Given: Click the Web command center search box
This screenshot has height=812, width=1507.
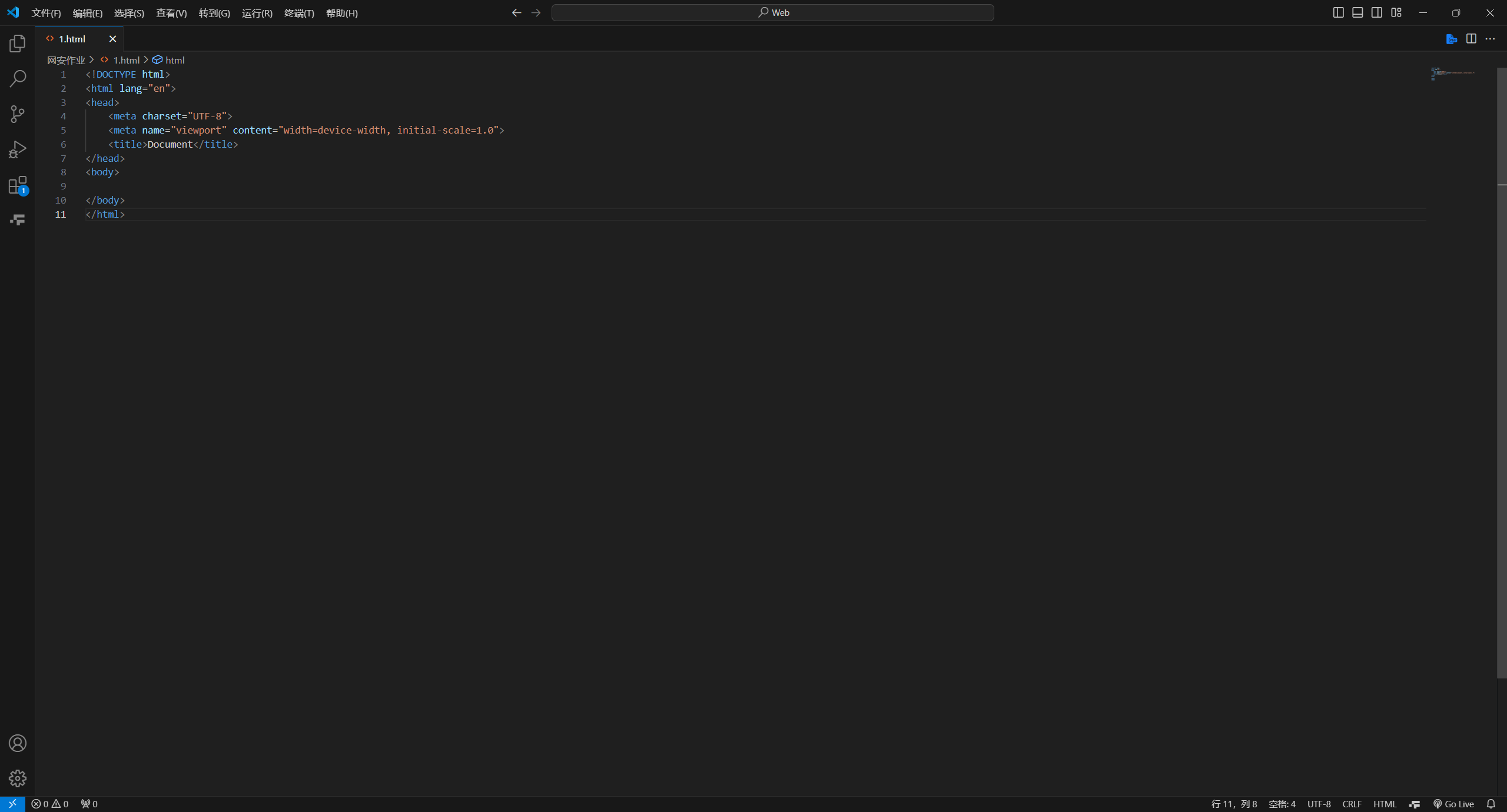Looking at the screenshot, I should [x=772, y=12].
